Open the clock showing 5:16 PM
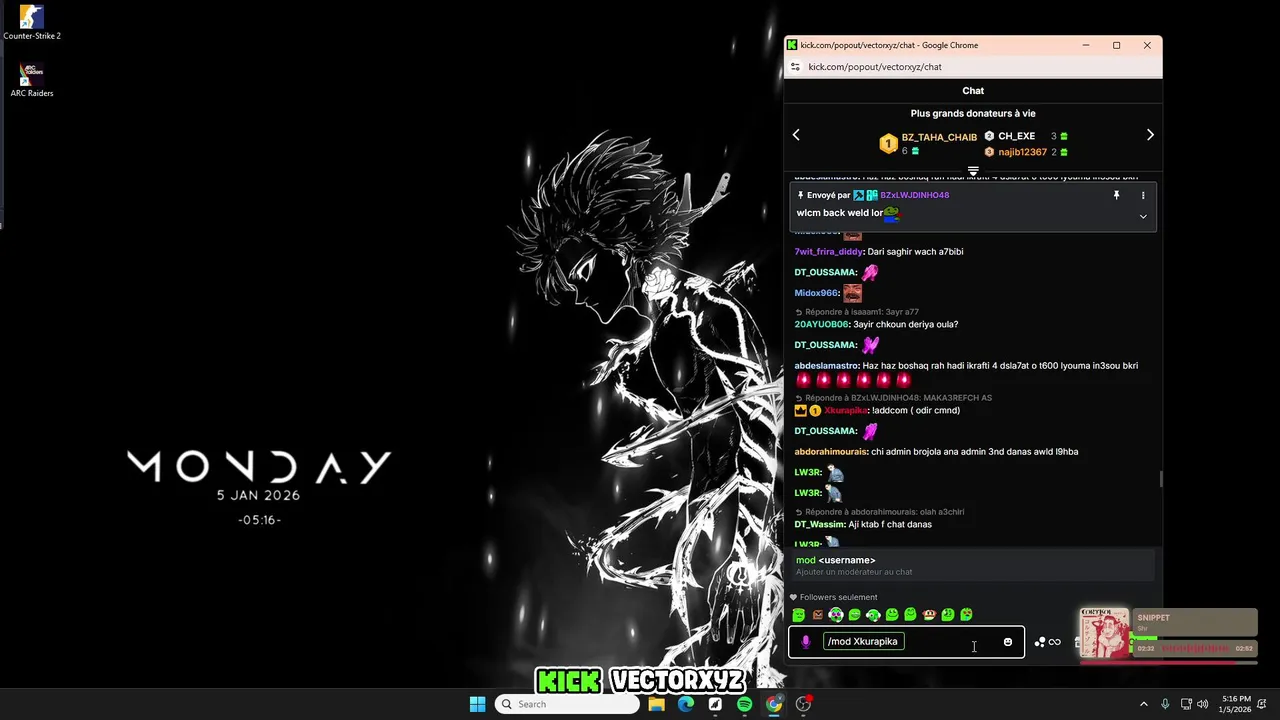 [x=1234, y=704]
